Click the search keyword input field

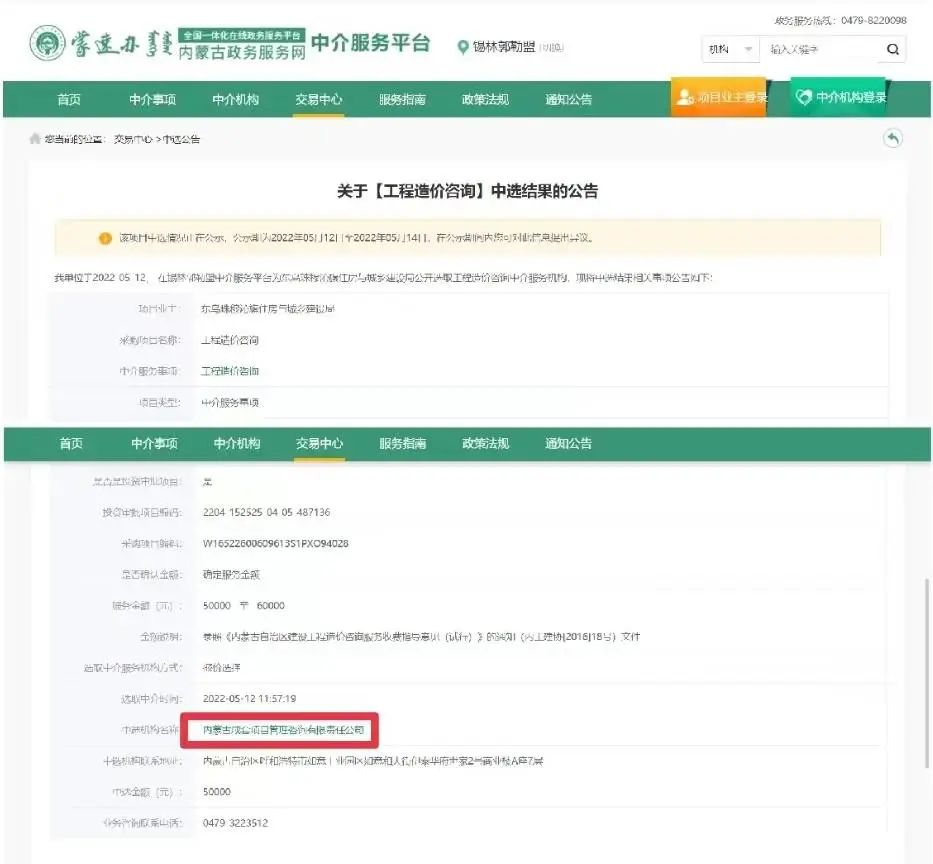pos(818,49)
